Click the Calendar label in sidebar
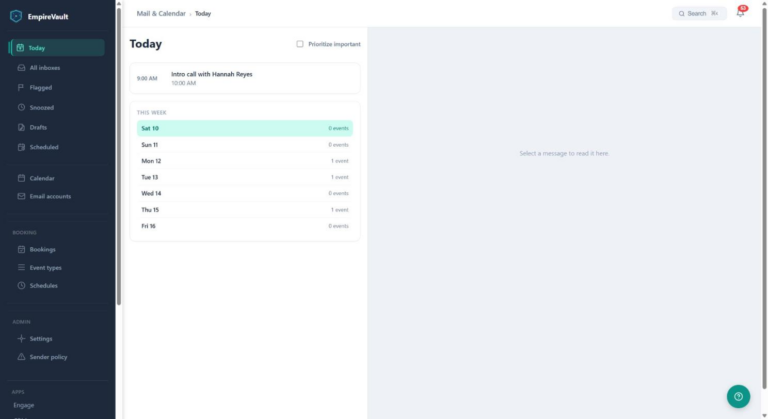768x419 pixels. (42, 178)
